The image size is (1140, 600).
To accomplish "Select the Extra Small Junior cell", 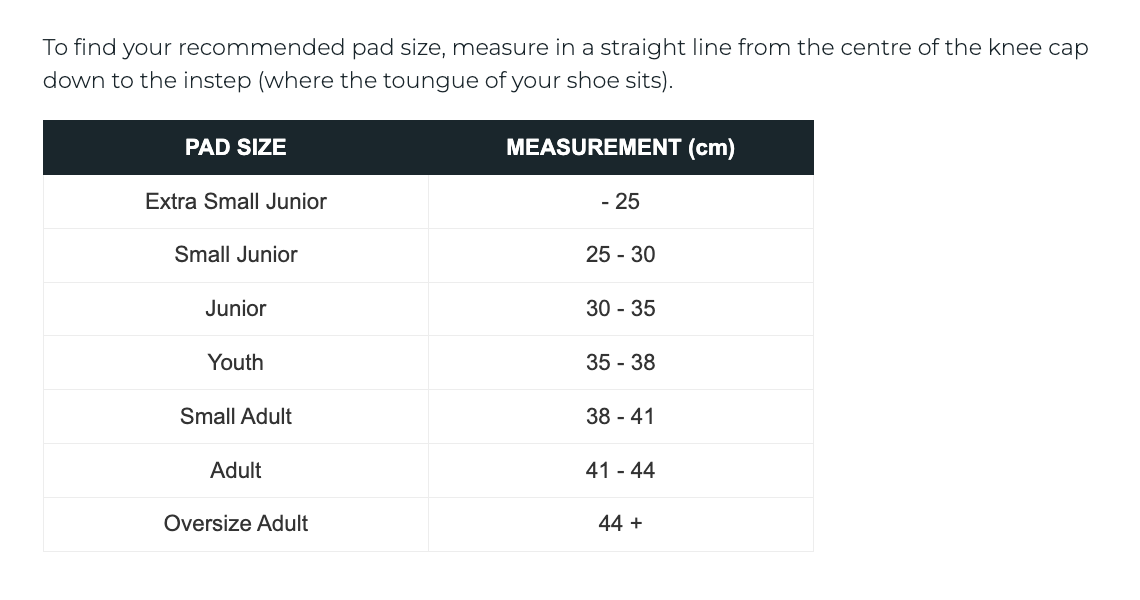I will 236,201.
